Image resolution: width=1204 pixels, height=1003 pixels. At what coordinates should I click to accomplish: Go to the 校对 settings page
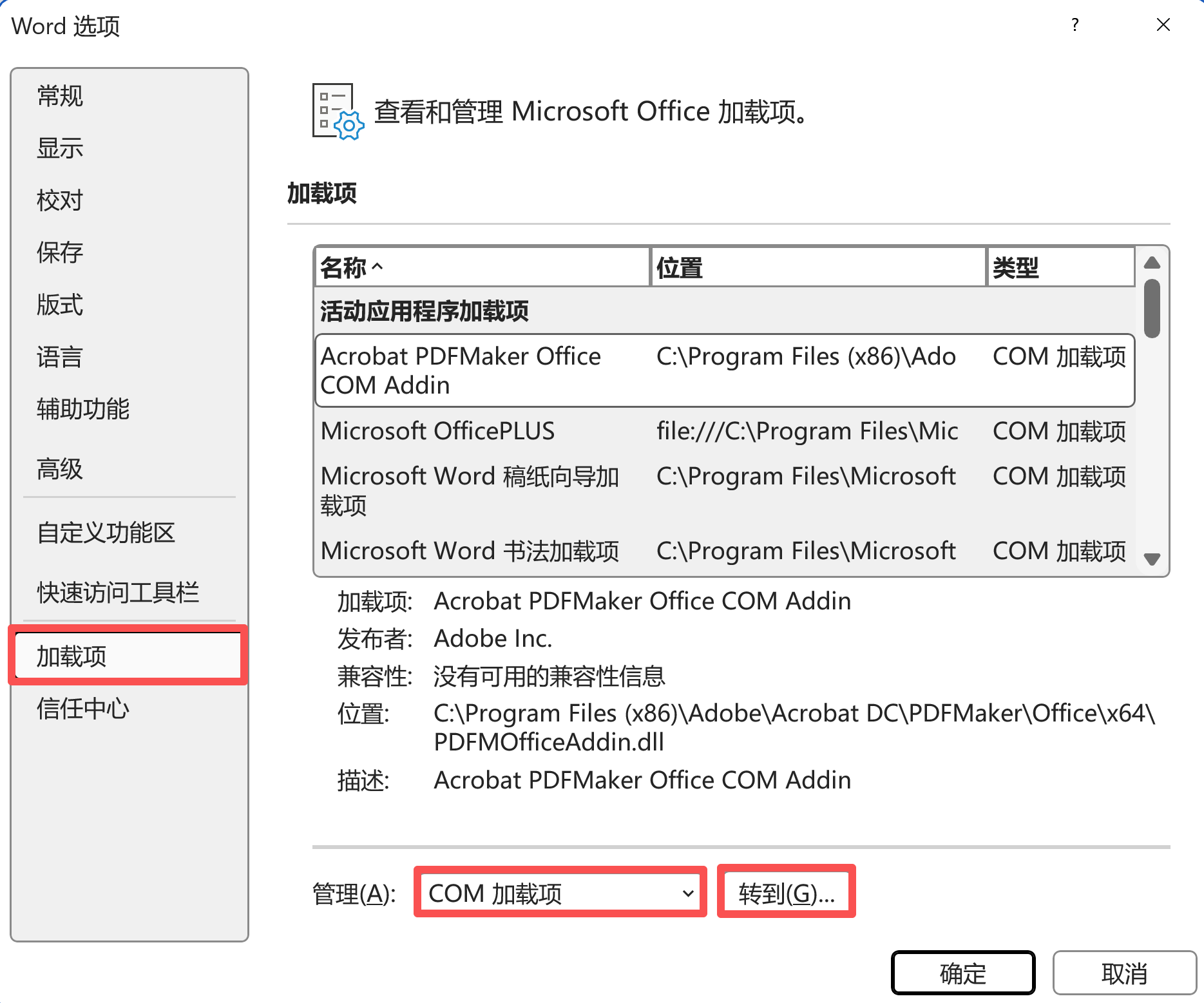(61, 200)
